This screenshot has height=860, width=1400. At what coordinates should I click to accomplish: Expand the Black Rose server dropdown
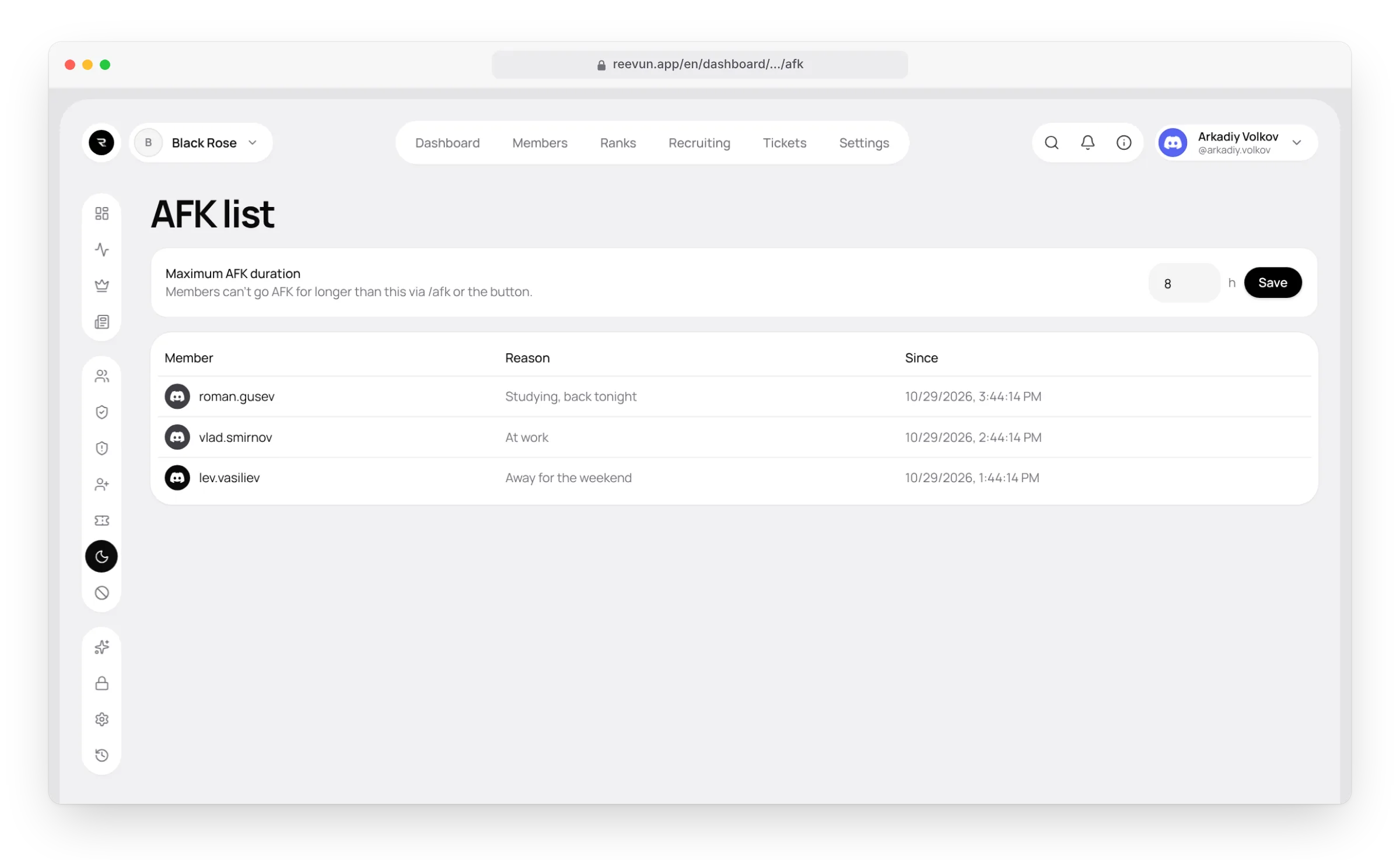(x=201, y=142)
